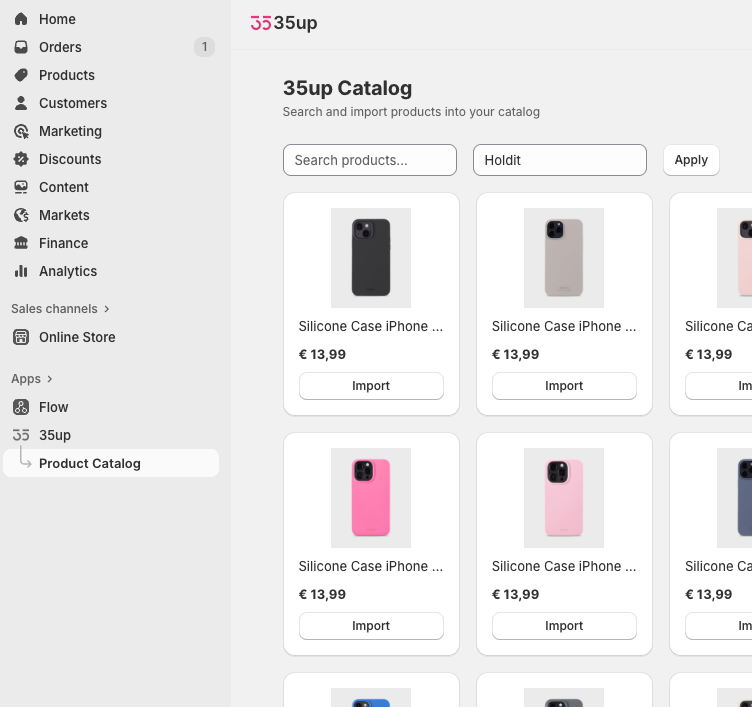Viewport: 752px width, 707px height.
Task: Click 'Search and import products' subtitle
Action: pos(411,112)
